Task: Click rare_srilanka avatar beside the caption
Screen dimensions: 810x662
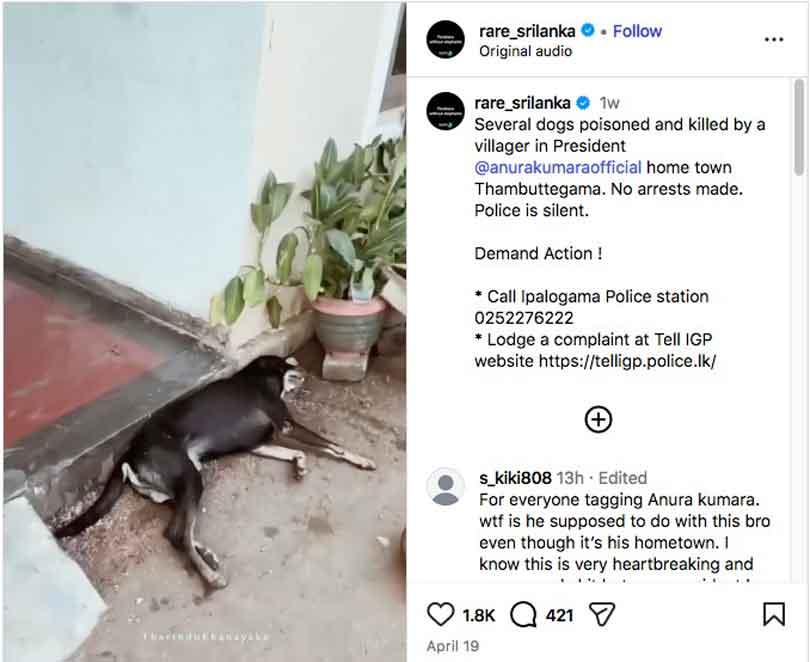Action: click(445, 111)
